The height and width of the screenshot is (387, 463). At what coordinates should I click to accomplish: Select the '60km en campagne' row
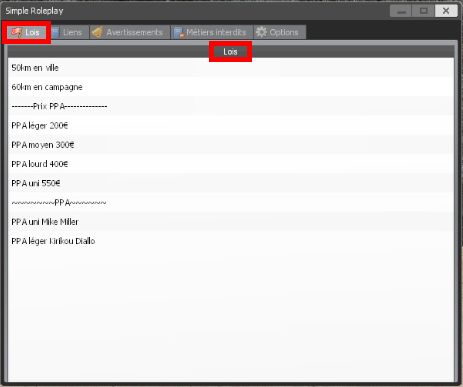coord(231,87)
